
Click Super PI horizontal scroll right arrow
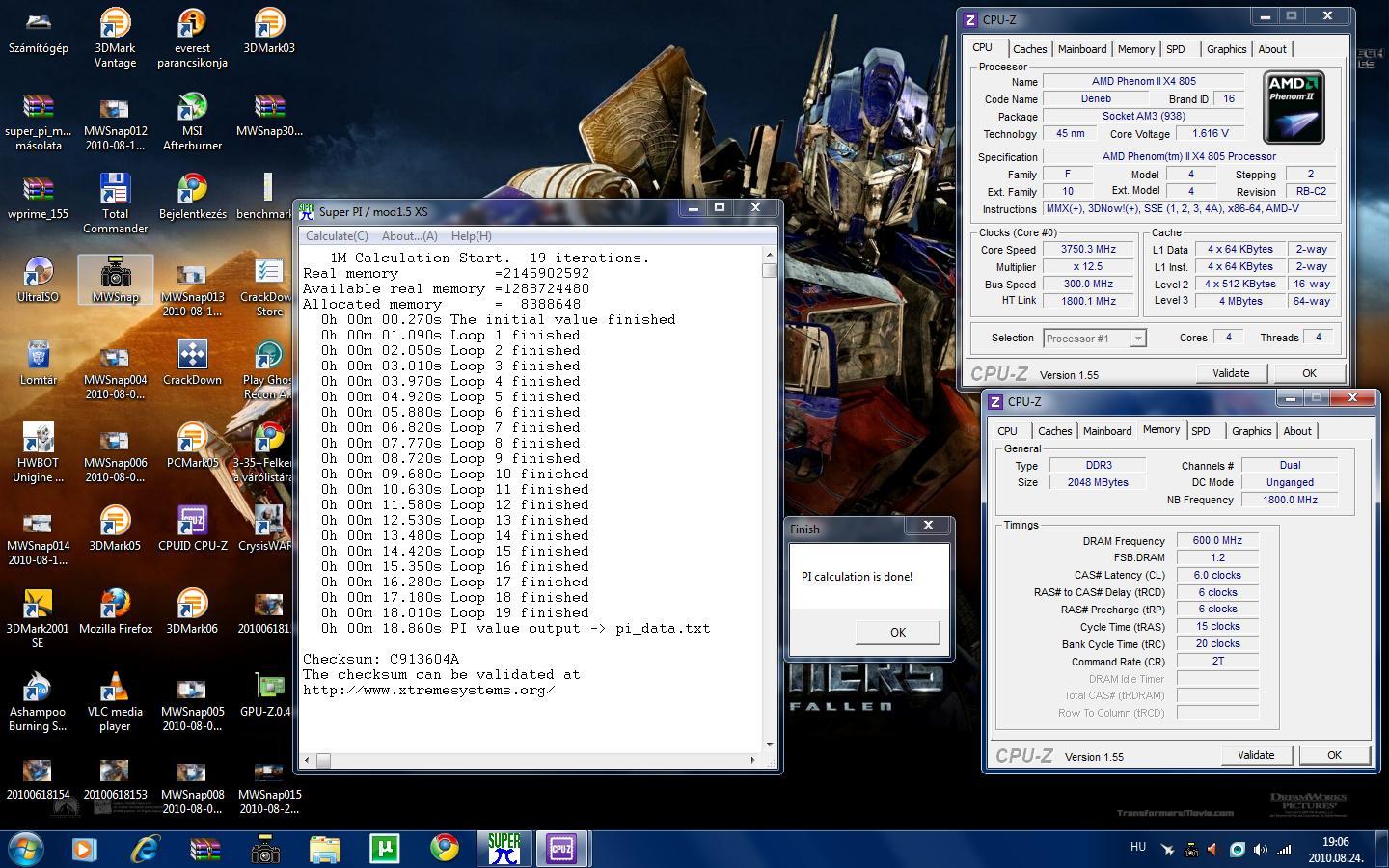(753, 760)
